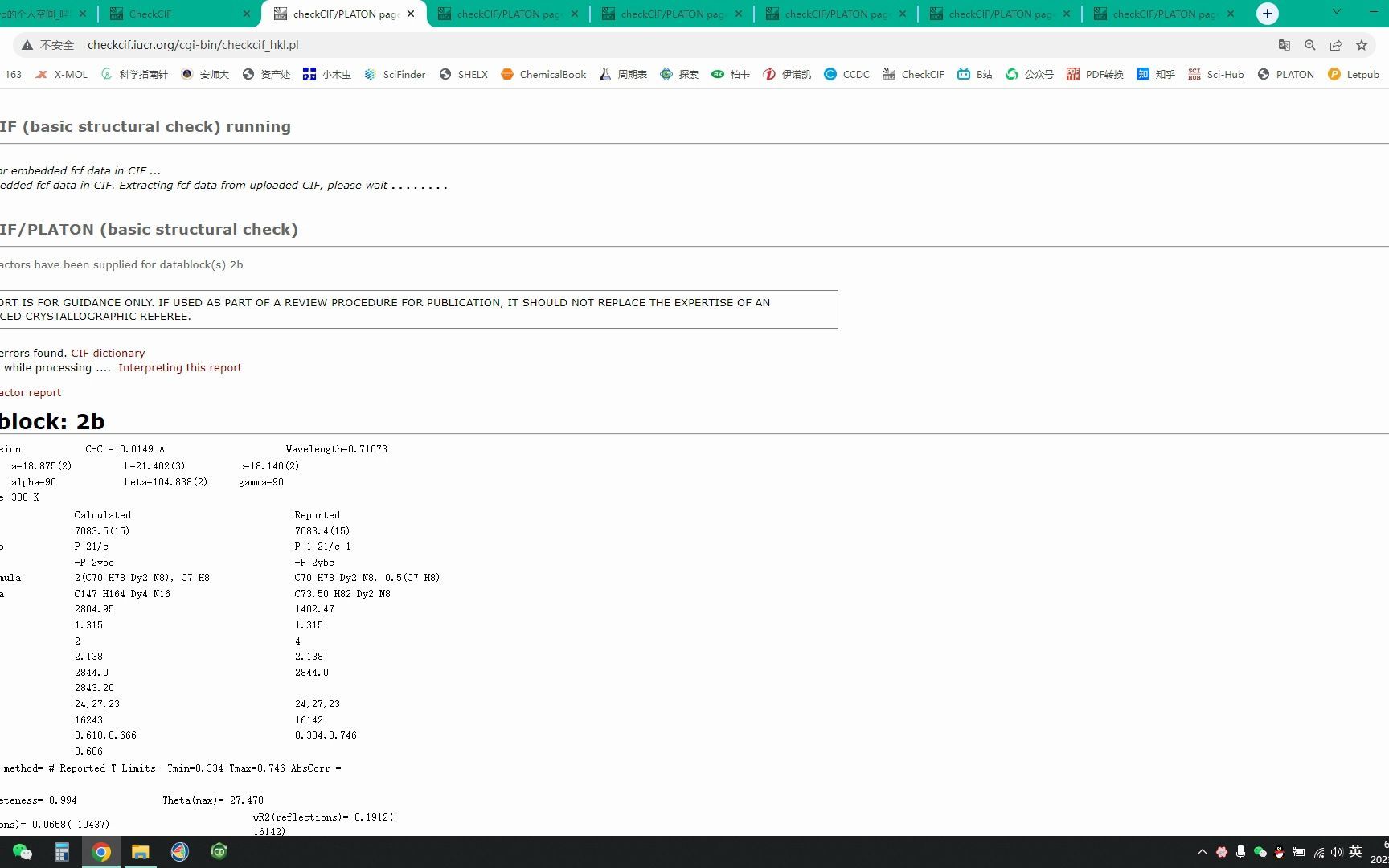Viewport: 1389px width, 868px height.
Task: Click the reported Tmin,Tmax 0.334,0.746
Action: click(x=326, y=735)
